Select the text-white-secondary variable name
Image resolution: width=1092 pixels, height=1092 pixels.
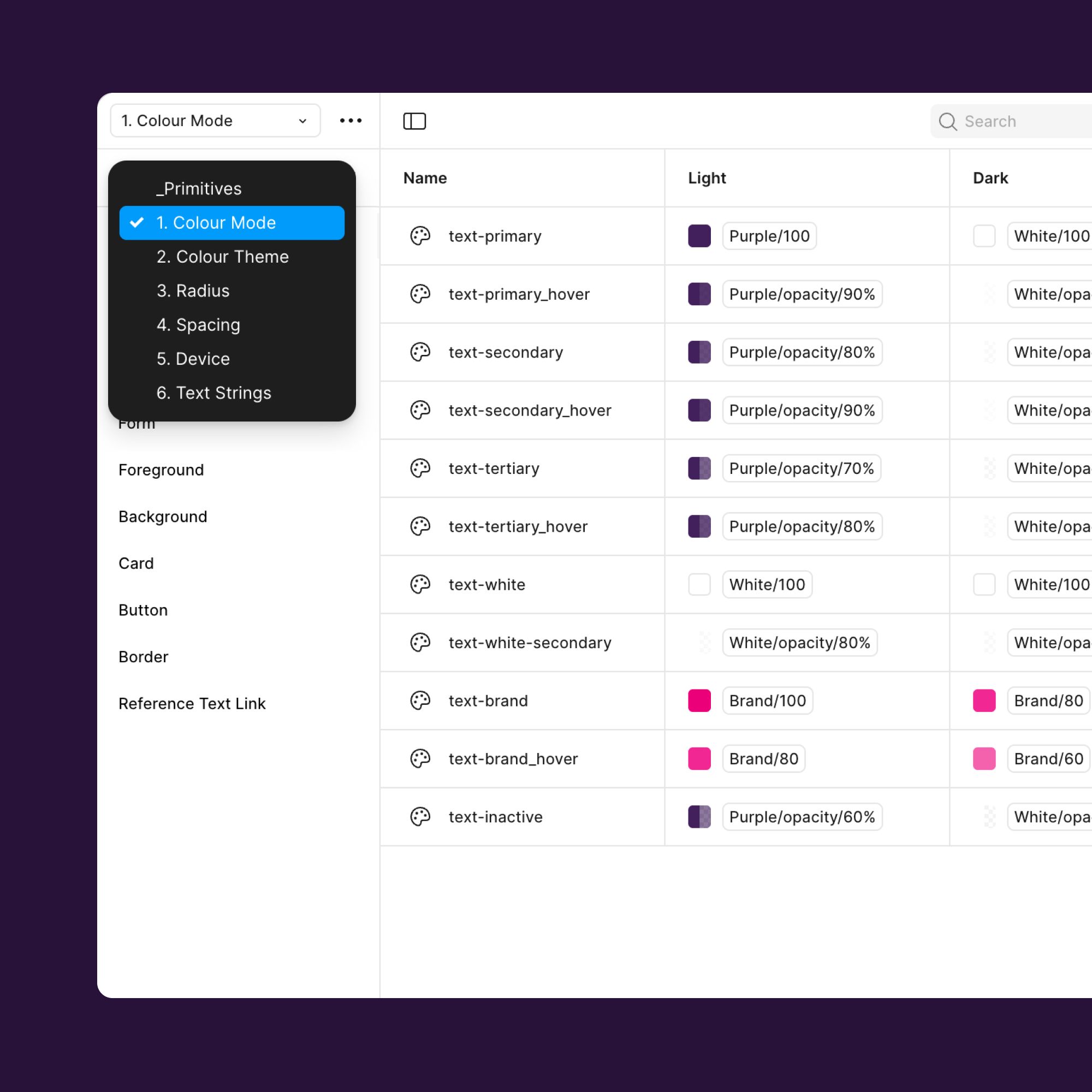coord(530,643)
